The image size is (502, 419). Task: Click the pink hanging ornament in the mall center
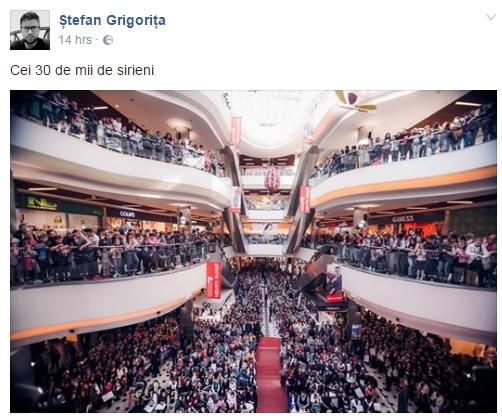(x=272, y=180)
